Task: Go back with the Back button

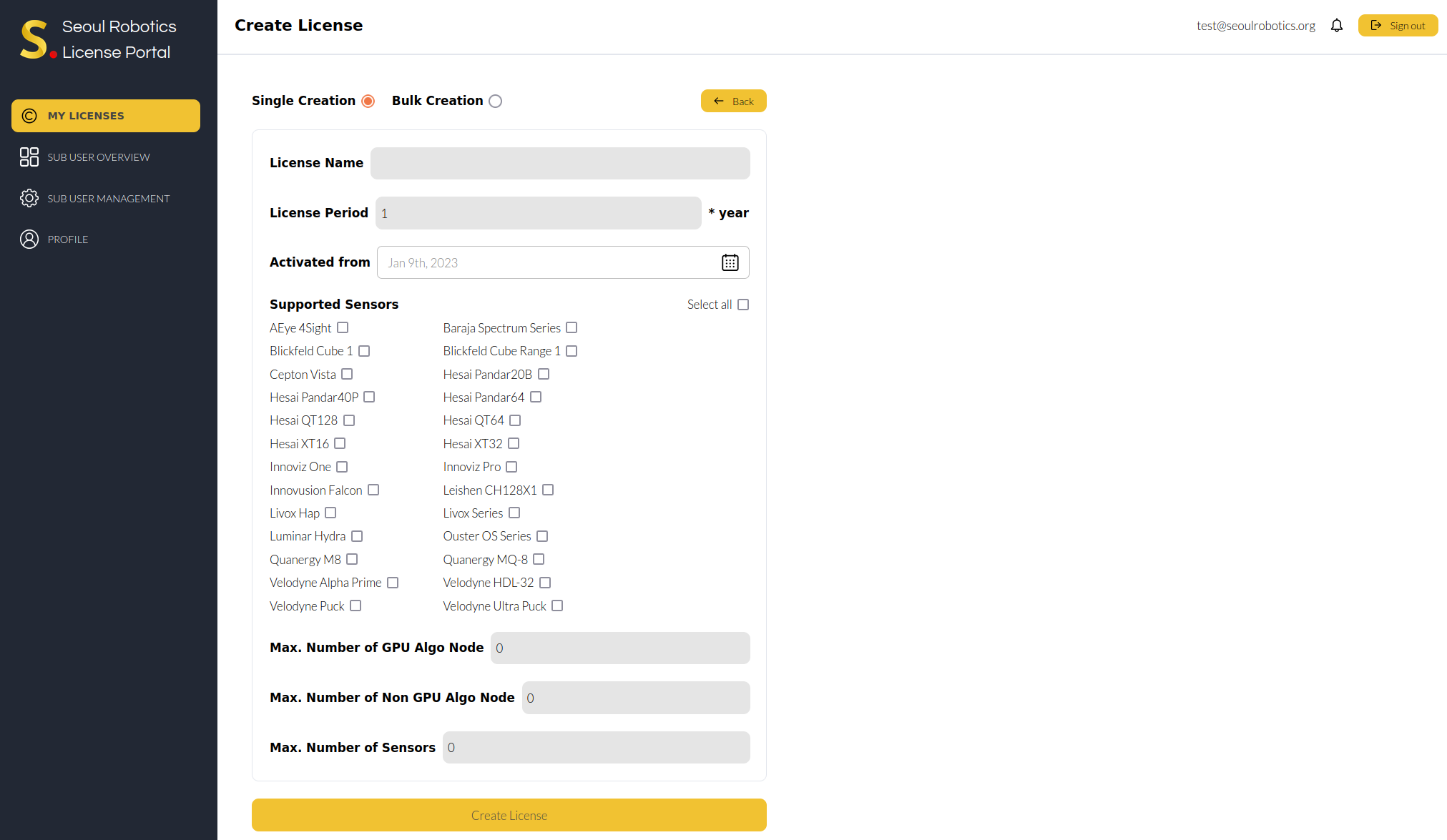Action: [x=733, y=101]
